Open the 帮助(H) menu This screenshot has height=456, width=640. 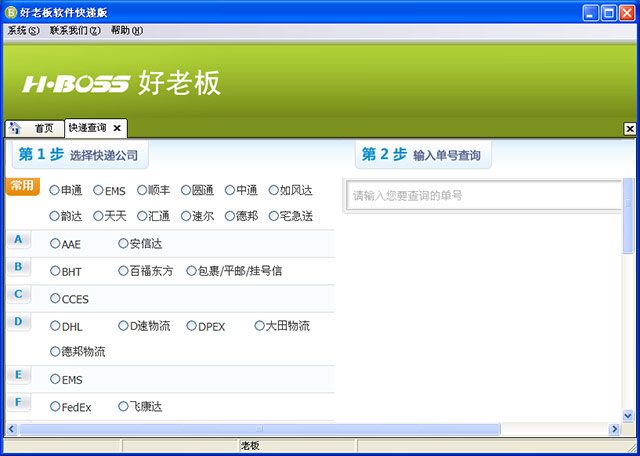[127, 31]
